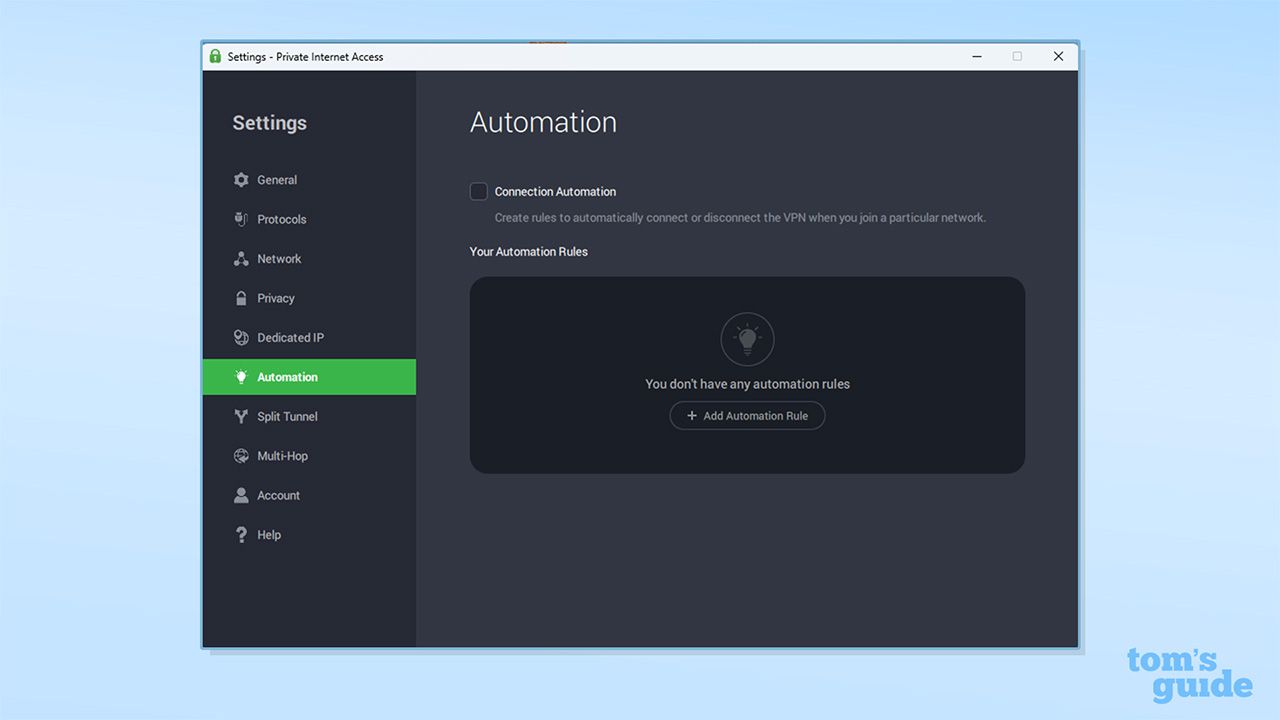
Task: Click the Add Automation Rule button
Action: coord(747,416)
